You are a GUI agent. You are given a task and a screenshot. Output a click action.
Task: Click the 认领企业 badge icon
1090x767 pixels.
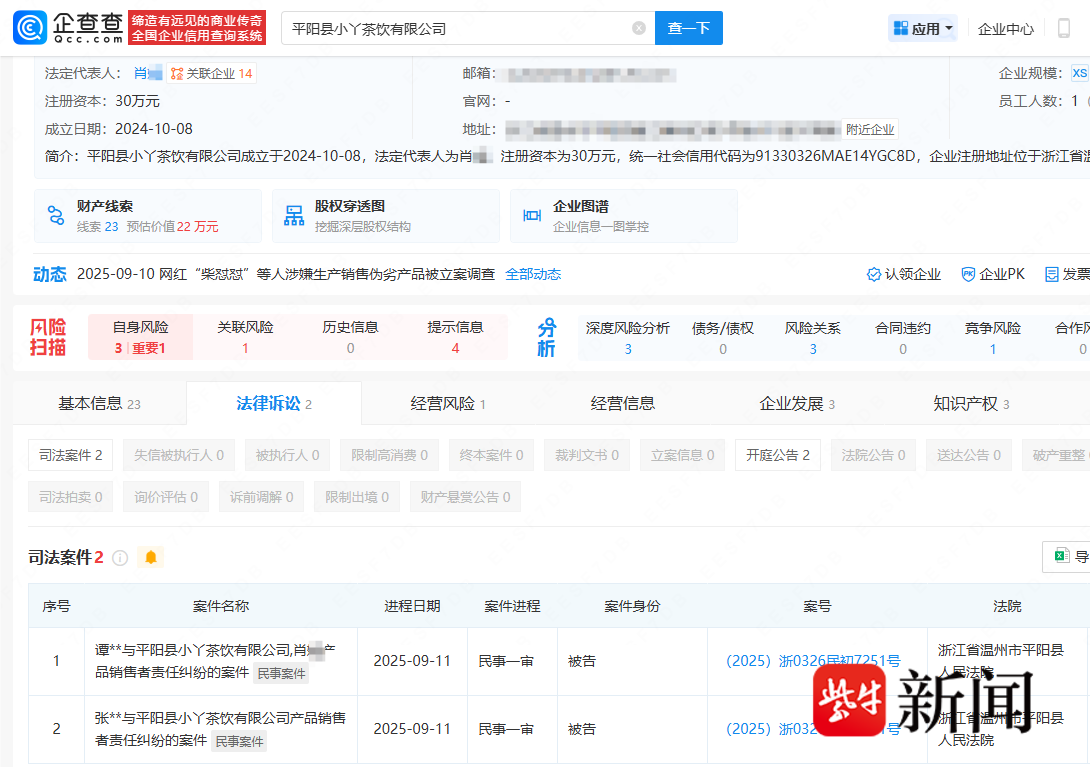point(874,275)
